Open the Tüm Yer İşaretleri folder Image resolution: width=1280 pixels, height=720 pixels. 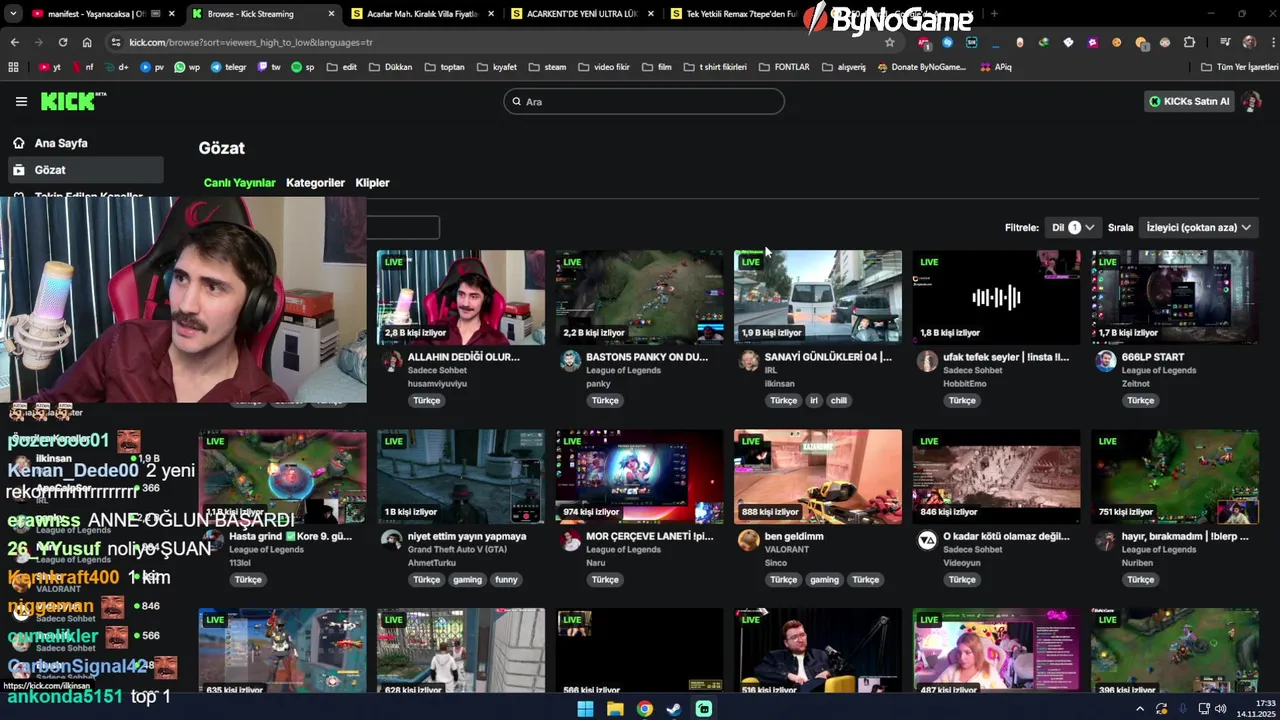[x=1239, y=67]
